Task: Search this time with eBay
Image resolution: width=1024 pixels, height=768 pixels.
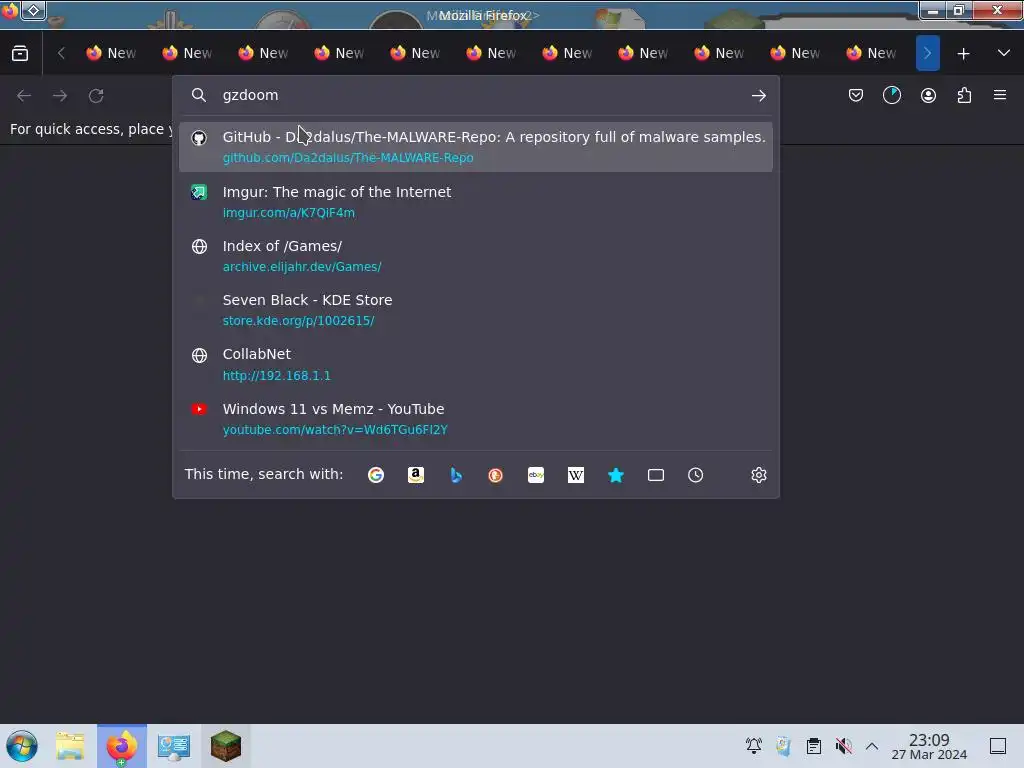Action: 536,475
